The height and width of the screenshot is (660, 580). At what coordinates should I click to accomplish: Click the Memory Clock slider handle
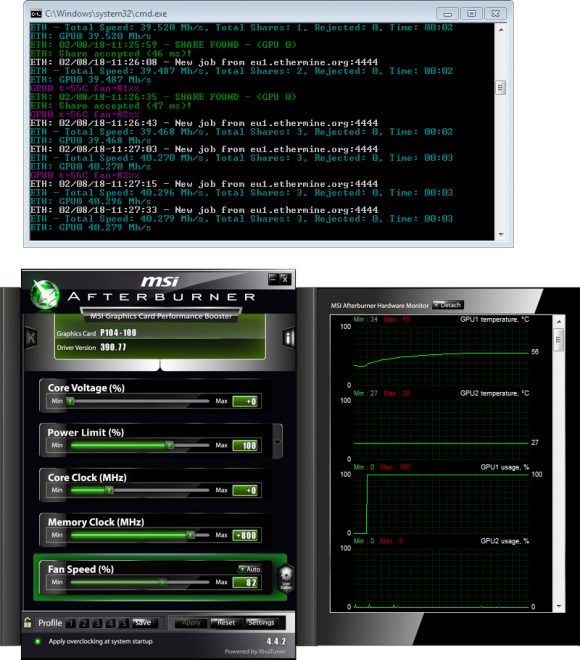click(190, 535)
